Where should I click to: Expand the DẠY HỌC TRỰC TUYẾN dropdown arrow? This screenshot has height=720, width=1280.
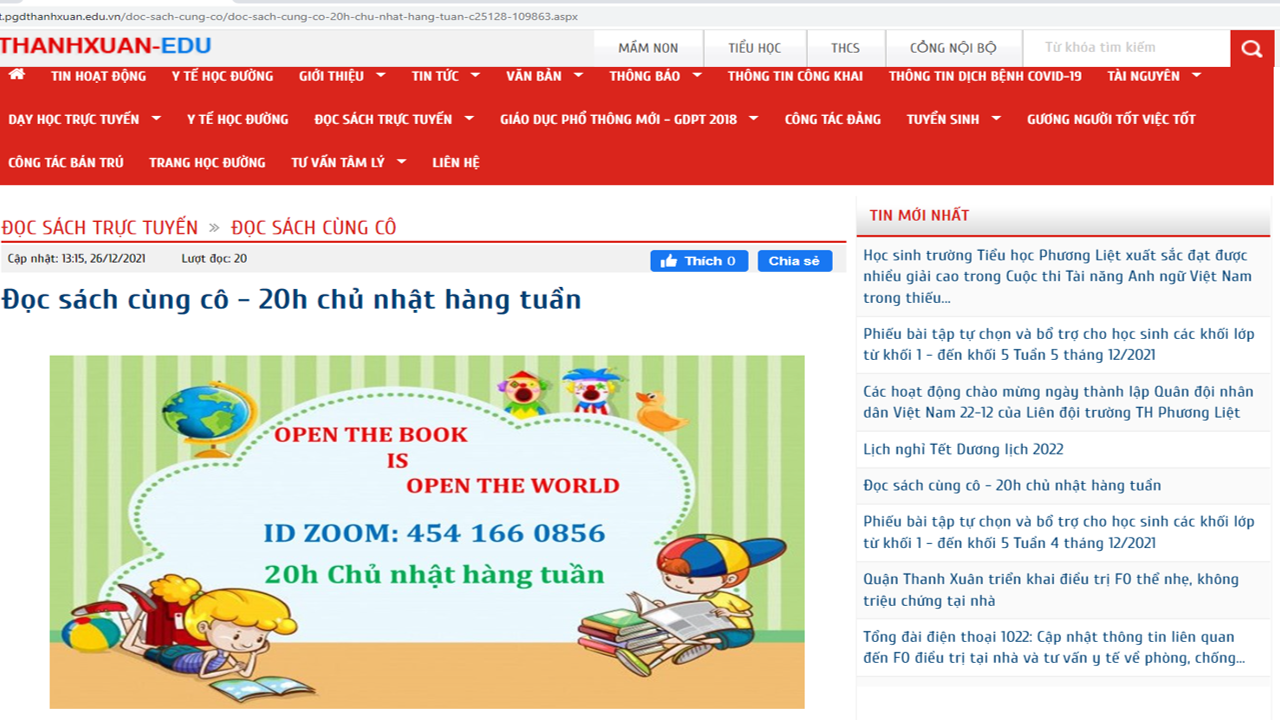156,118
